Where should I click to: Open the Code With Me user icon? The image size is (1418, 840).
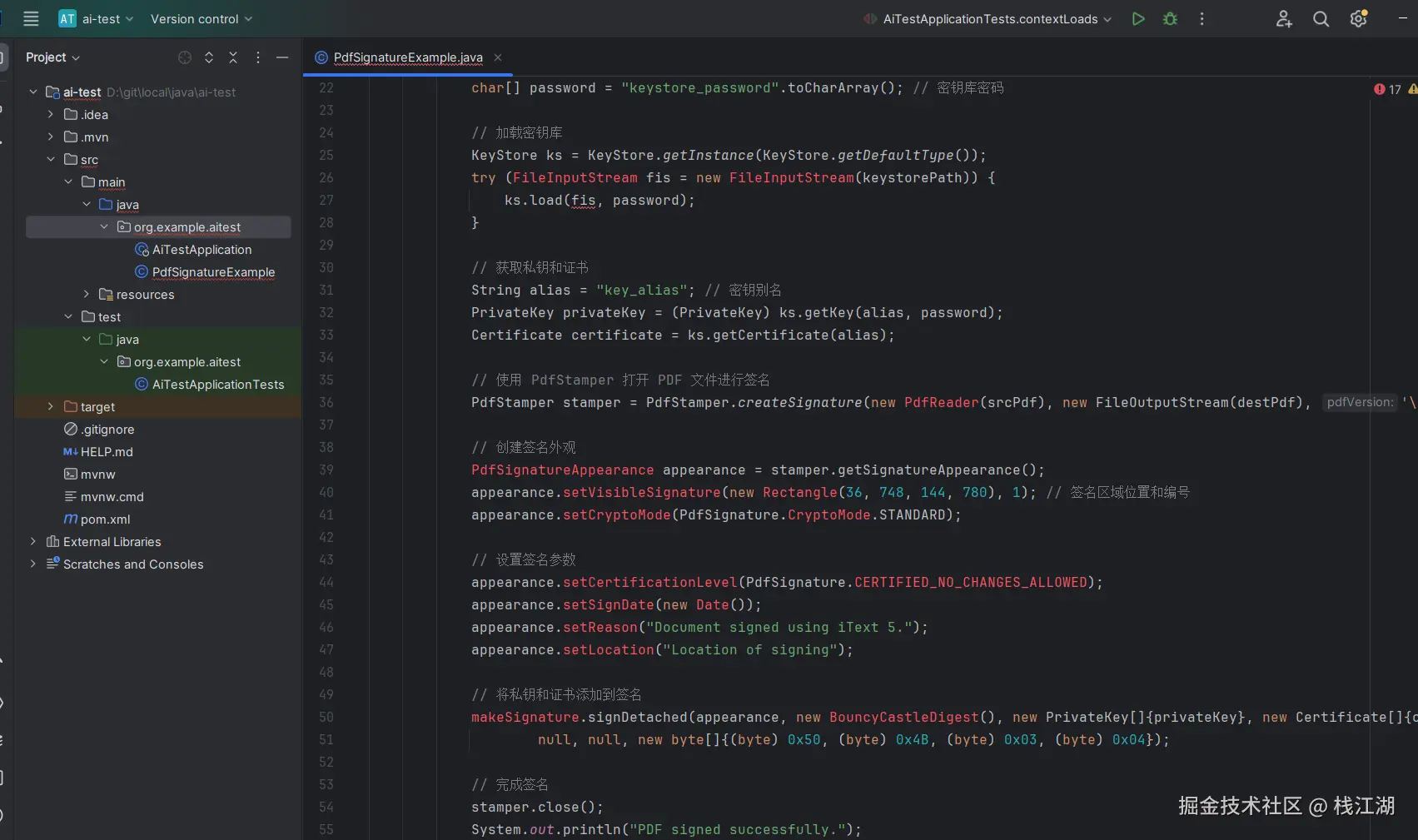click(1284, 18)
